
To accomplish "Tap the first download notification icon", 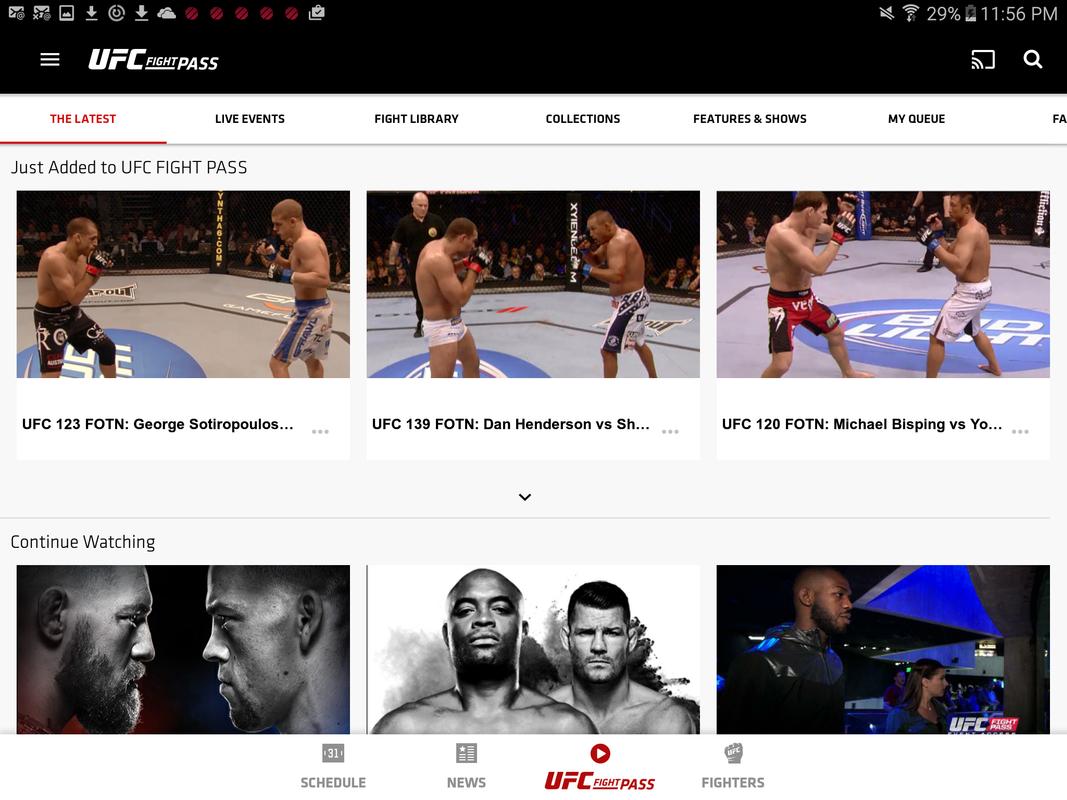I will (x=91, y=13).
